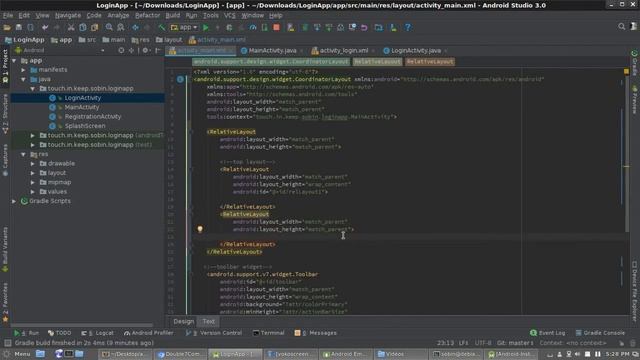640x360 pixels.
Task: Click the yellow inspection status indicator
Action: pyautogui.click(x=627, y=72)
